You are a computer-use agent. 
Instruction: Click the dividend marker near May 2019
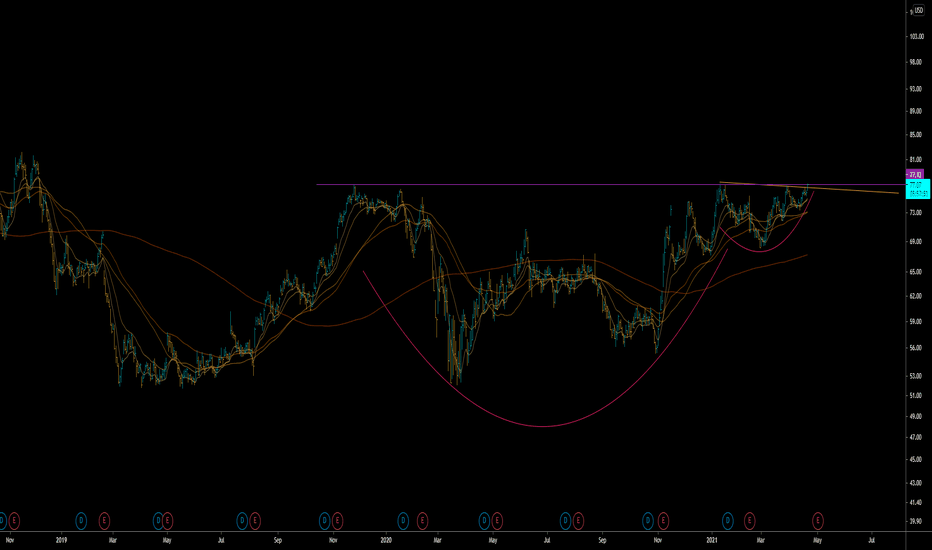pos(158,521)
